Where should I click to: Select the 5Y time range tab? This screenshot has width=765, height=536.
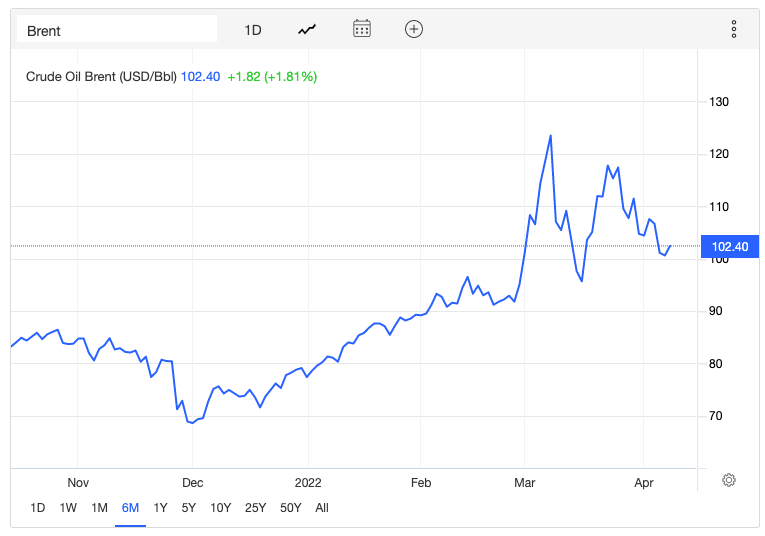[x=189, y=508]
